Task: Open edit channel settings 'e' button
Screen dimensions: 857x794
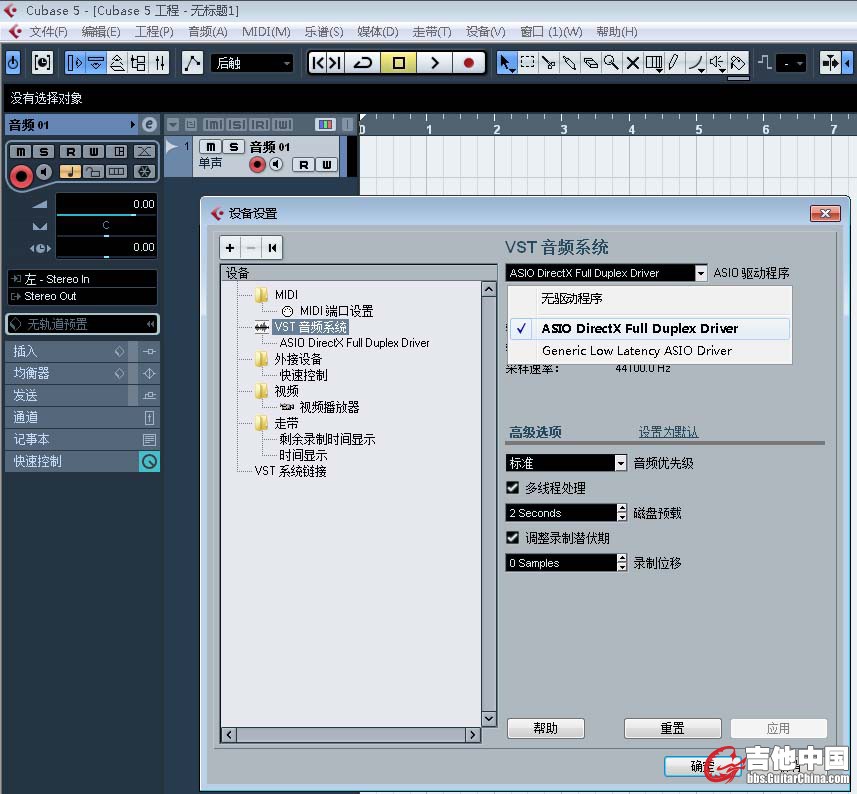Action: (149, 125)
